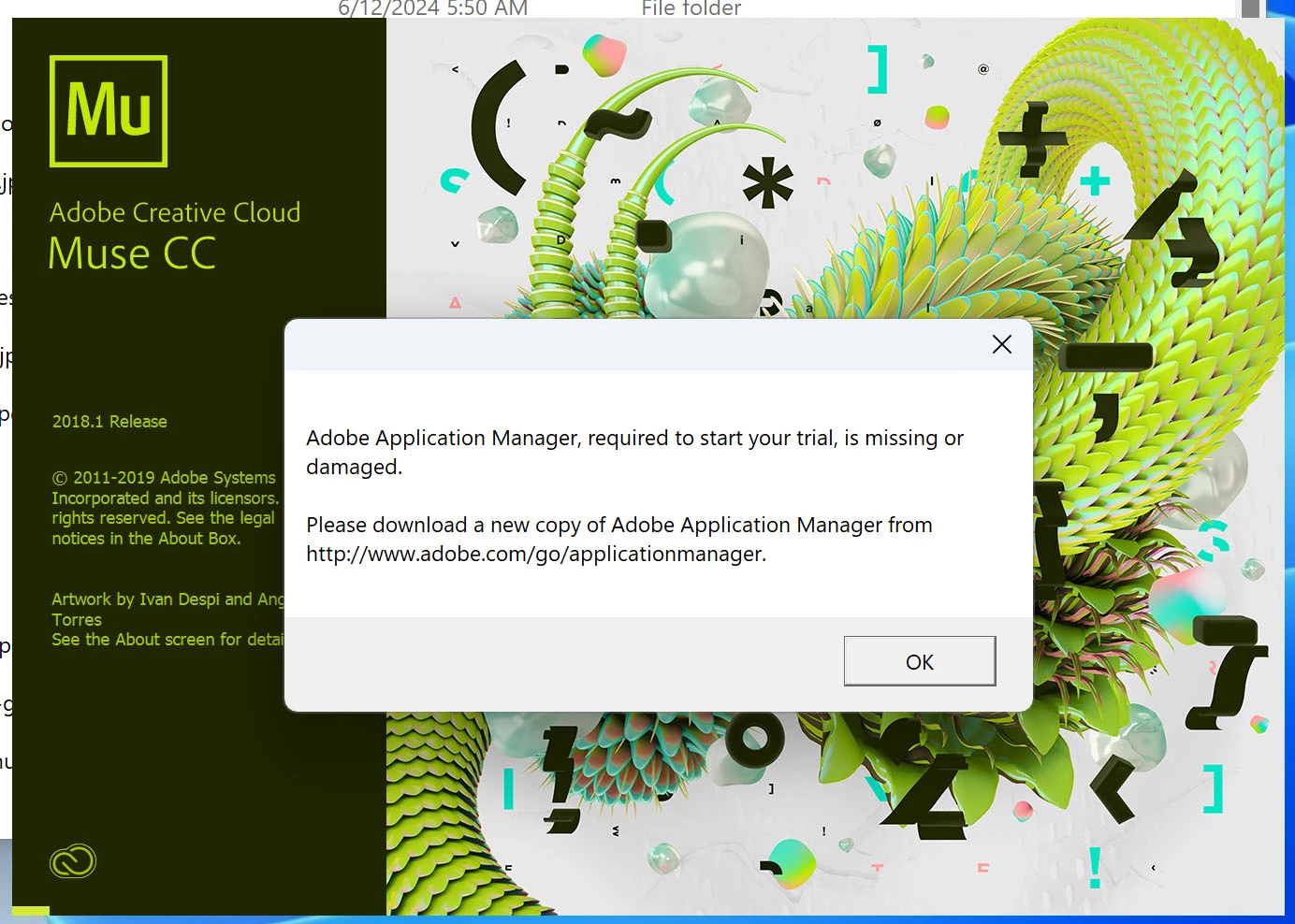Image resolution: width=1295 pixels, height=924 pixels.
Task: Click the '2018.1 Release' text
Action: click(109, 422)
